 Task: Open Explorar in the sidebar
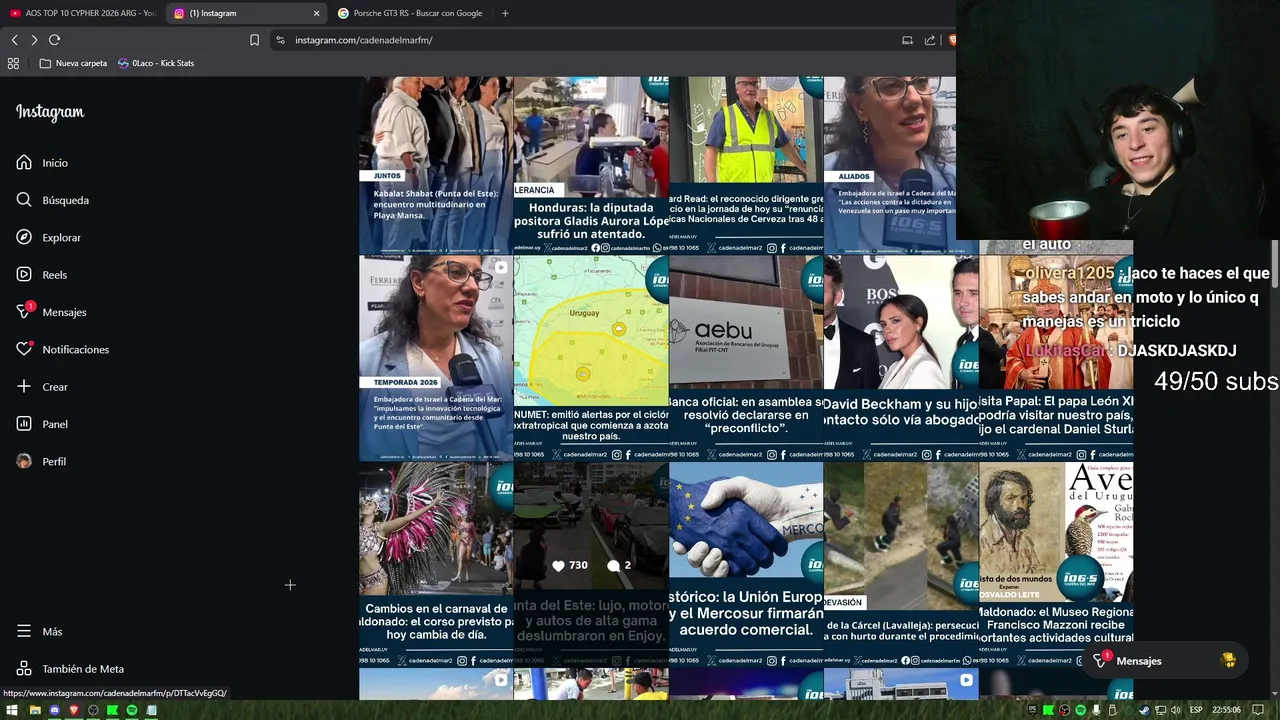click(x=48, y=237)
